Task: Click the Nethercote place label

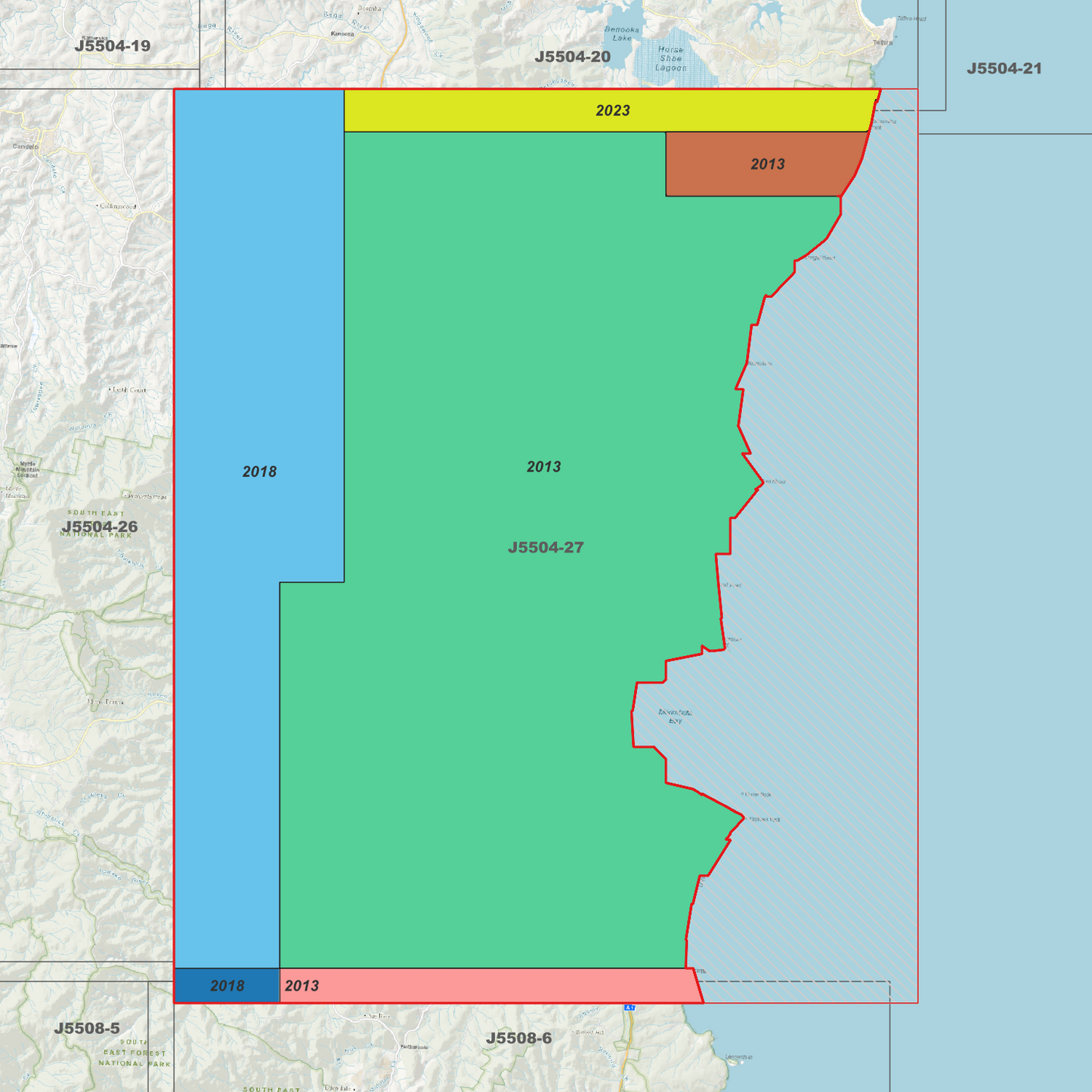Action: [x=414, y=1047]
